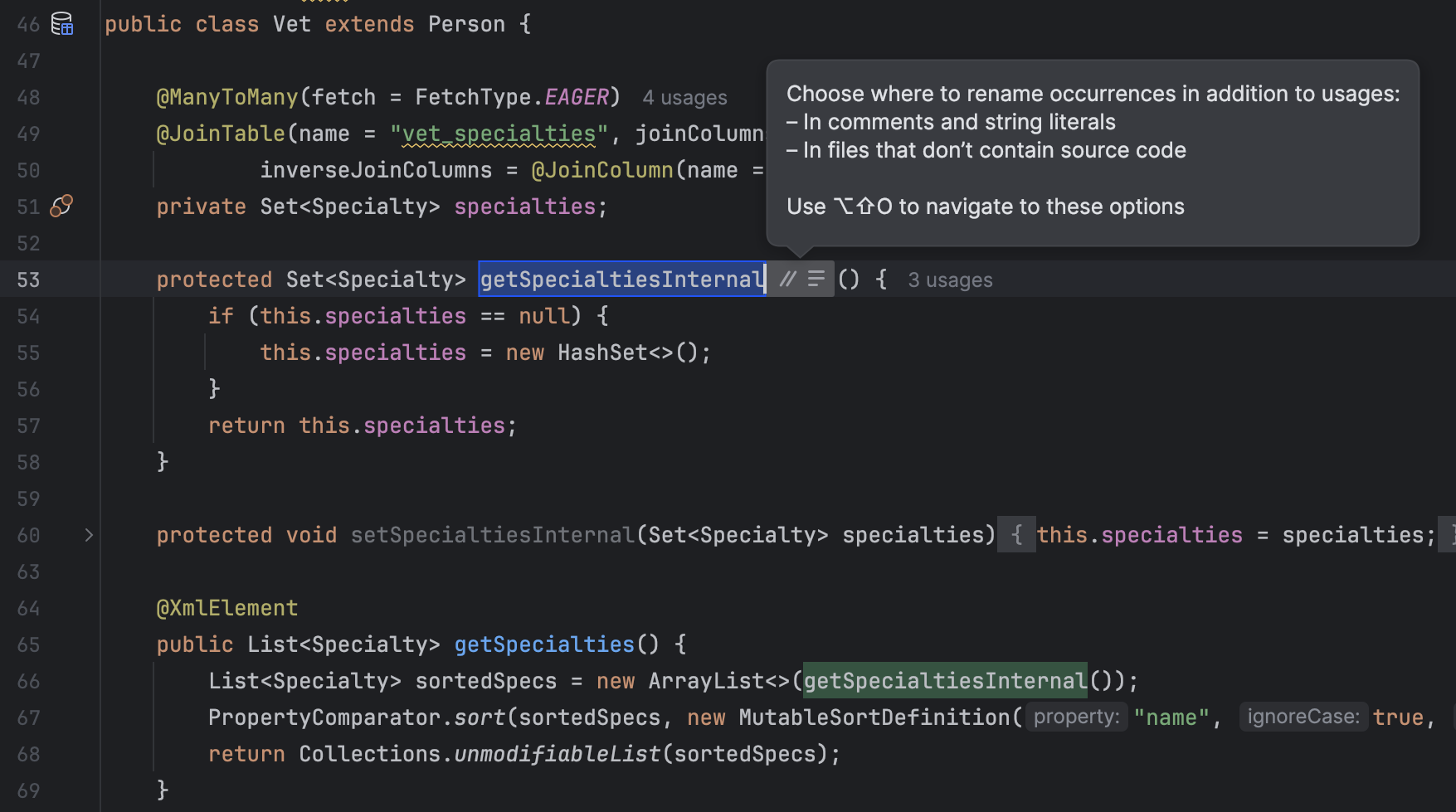Expand the folded setSpecialtiesInternal method chevron
1456x812 pixels.
coord(89,535)
